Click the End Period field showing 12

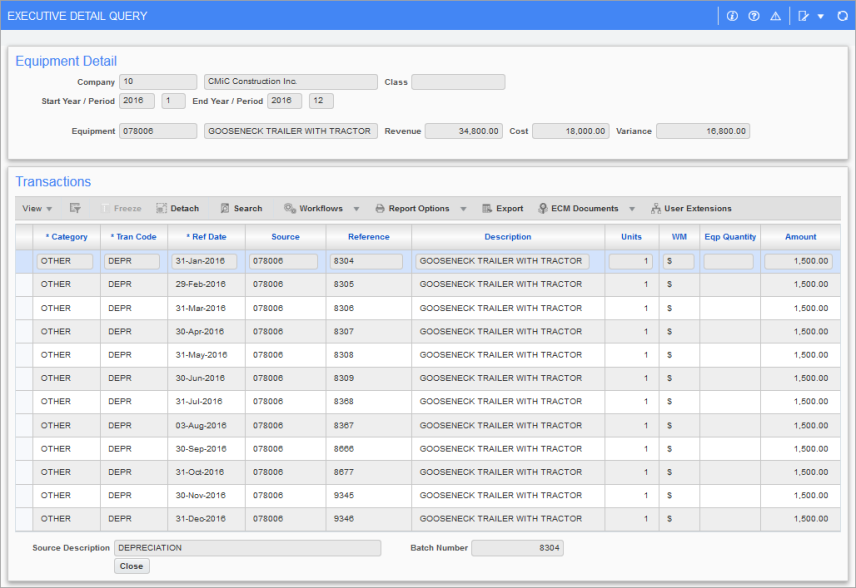coord(321,101)
